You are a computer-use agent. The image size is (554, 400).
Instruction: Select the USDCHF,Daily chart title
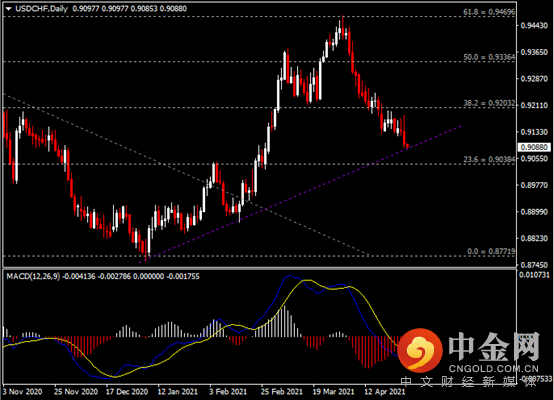42,9
